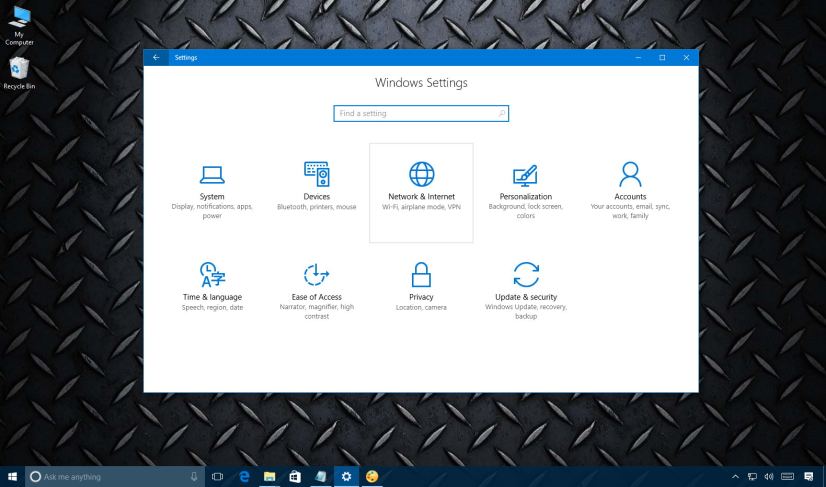Open Ease of Access icon
Image resolution: width=826 pixels, height=487 pixels.
(x=317, y=275)
